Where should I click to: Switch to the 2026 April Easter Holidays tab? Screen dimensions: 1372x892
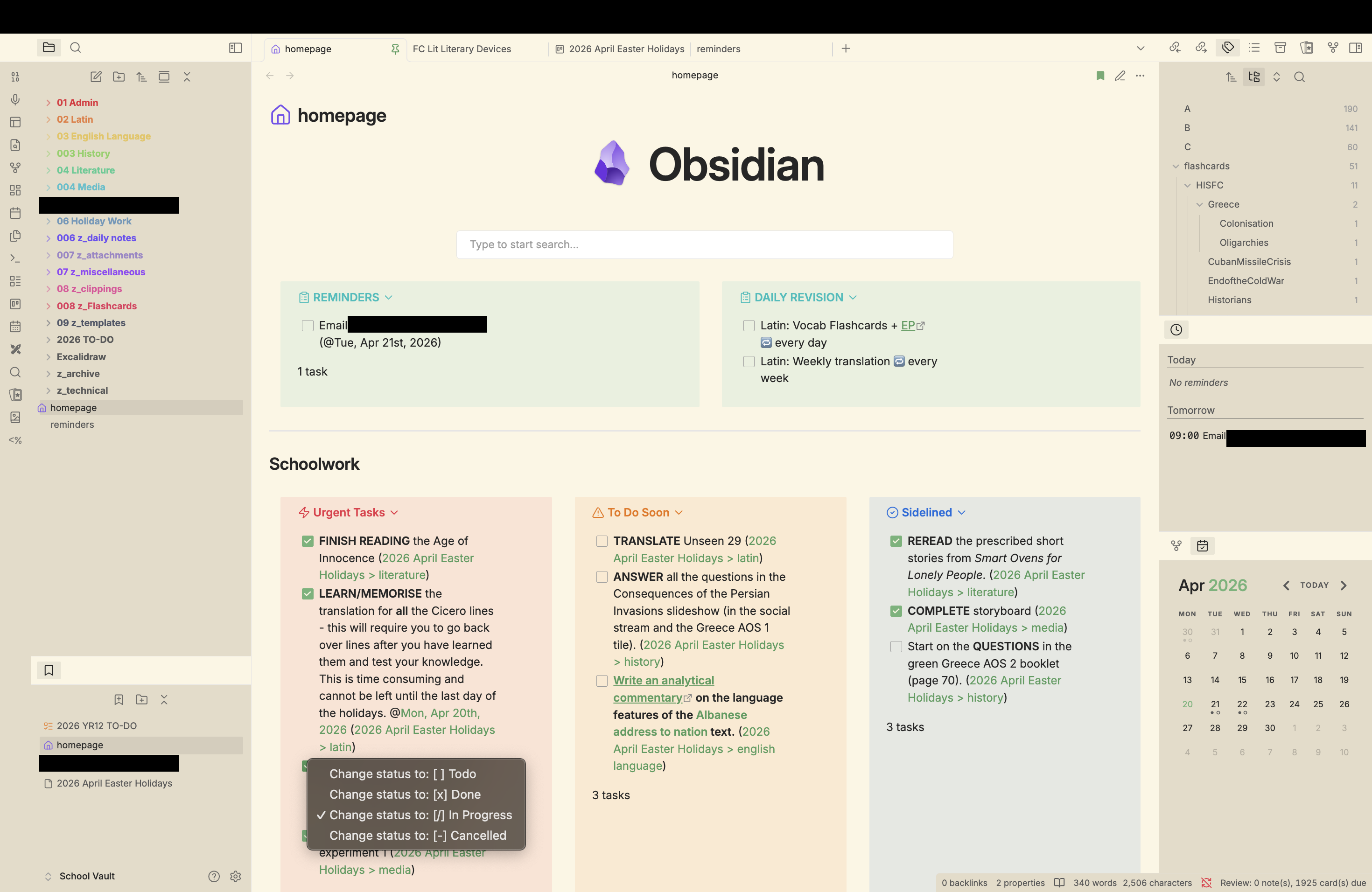click(620, 49)
